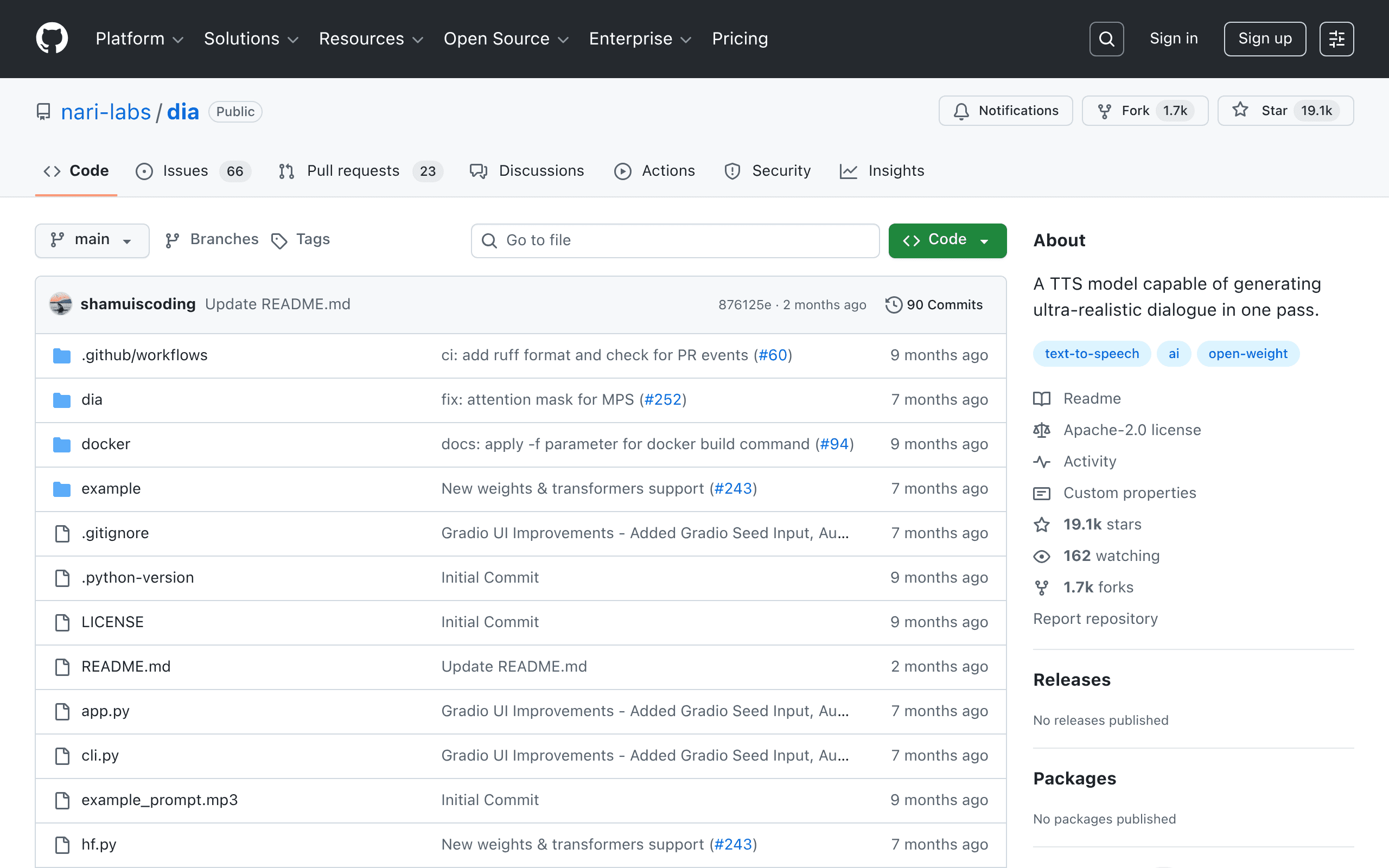Click the ai topic tag

click(x=1174, y=354)
